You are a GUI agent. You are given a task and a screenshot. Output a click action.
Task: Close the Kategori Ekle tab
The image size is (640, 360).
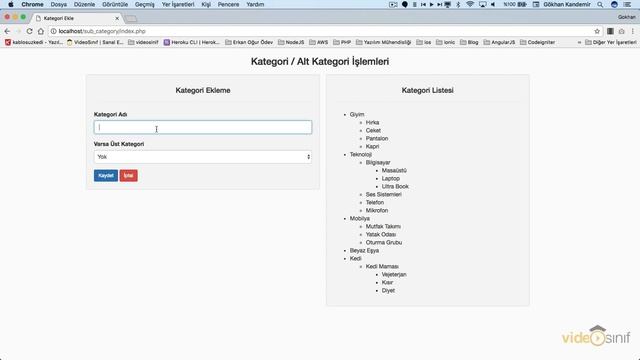(x=117, y=18)
